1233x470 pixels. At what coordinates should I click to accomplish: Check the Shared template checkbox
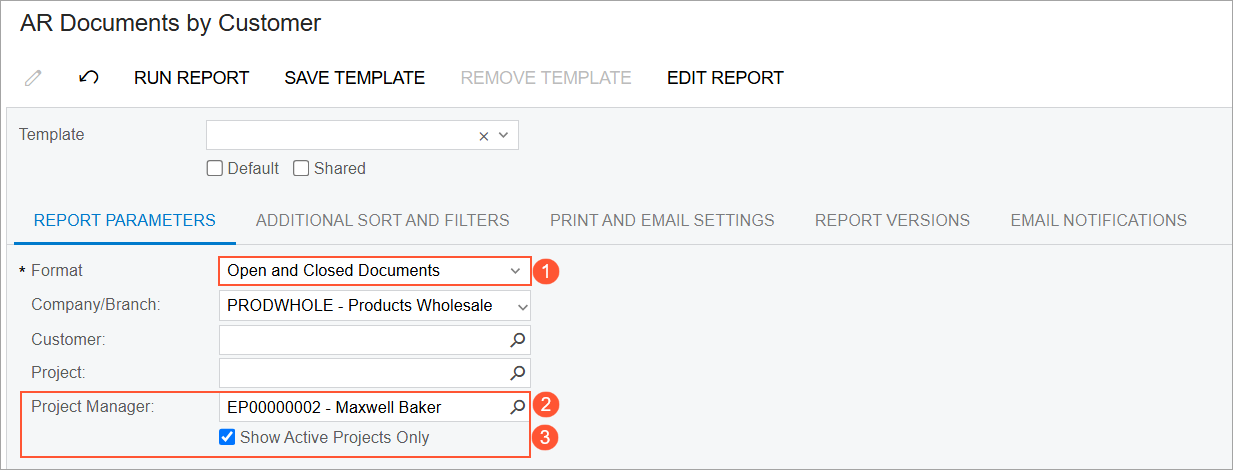(x=300, y=168)
